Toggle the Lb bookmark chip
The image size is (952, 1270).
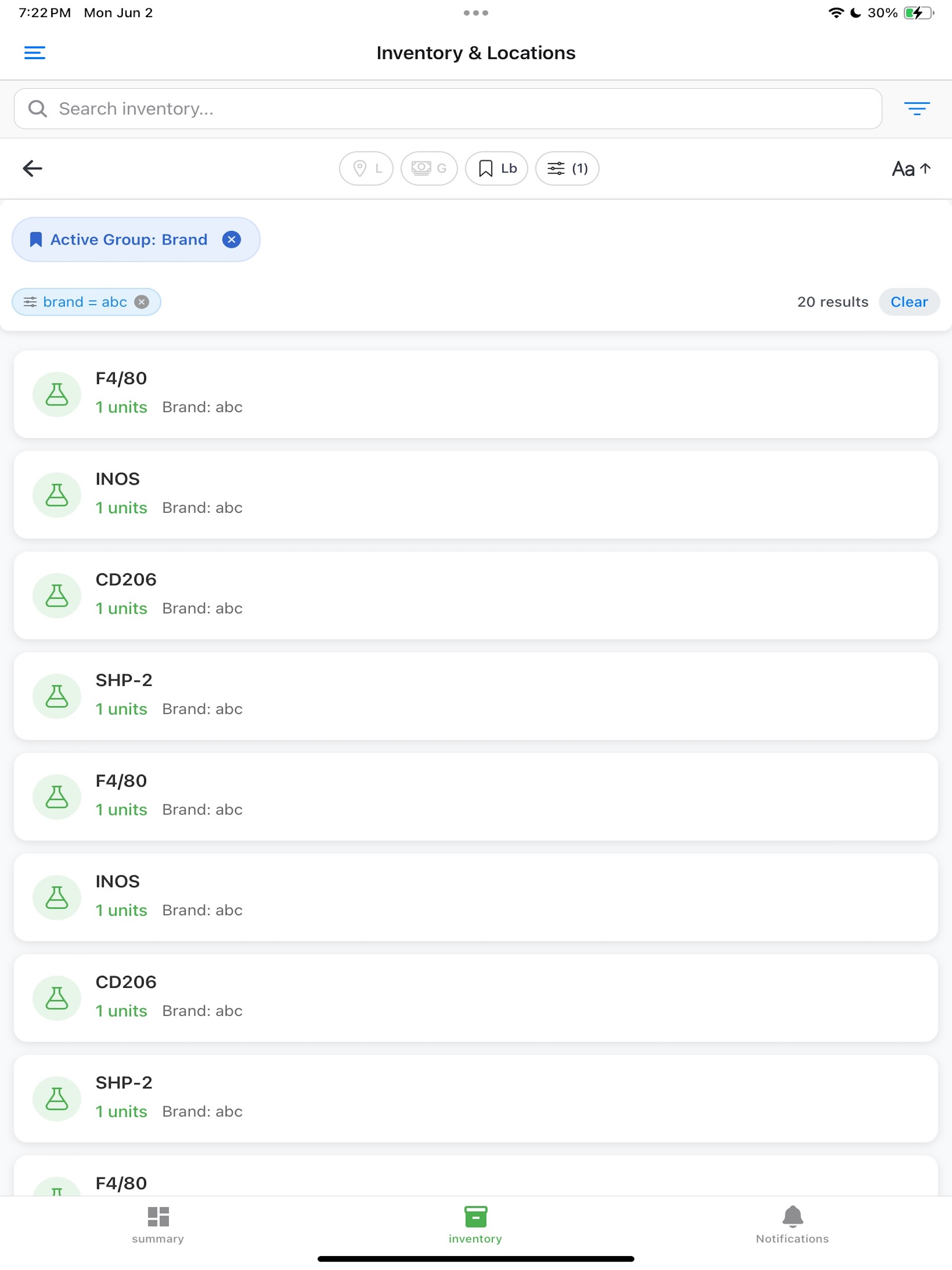[496, 168]
